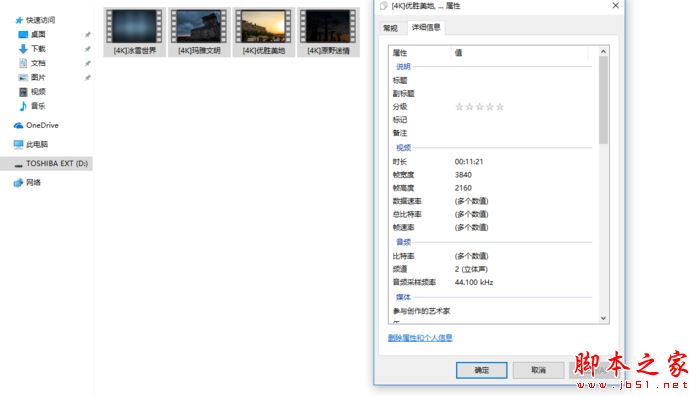Open the 下载 downloads arrow icon

pos(23,49)
